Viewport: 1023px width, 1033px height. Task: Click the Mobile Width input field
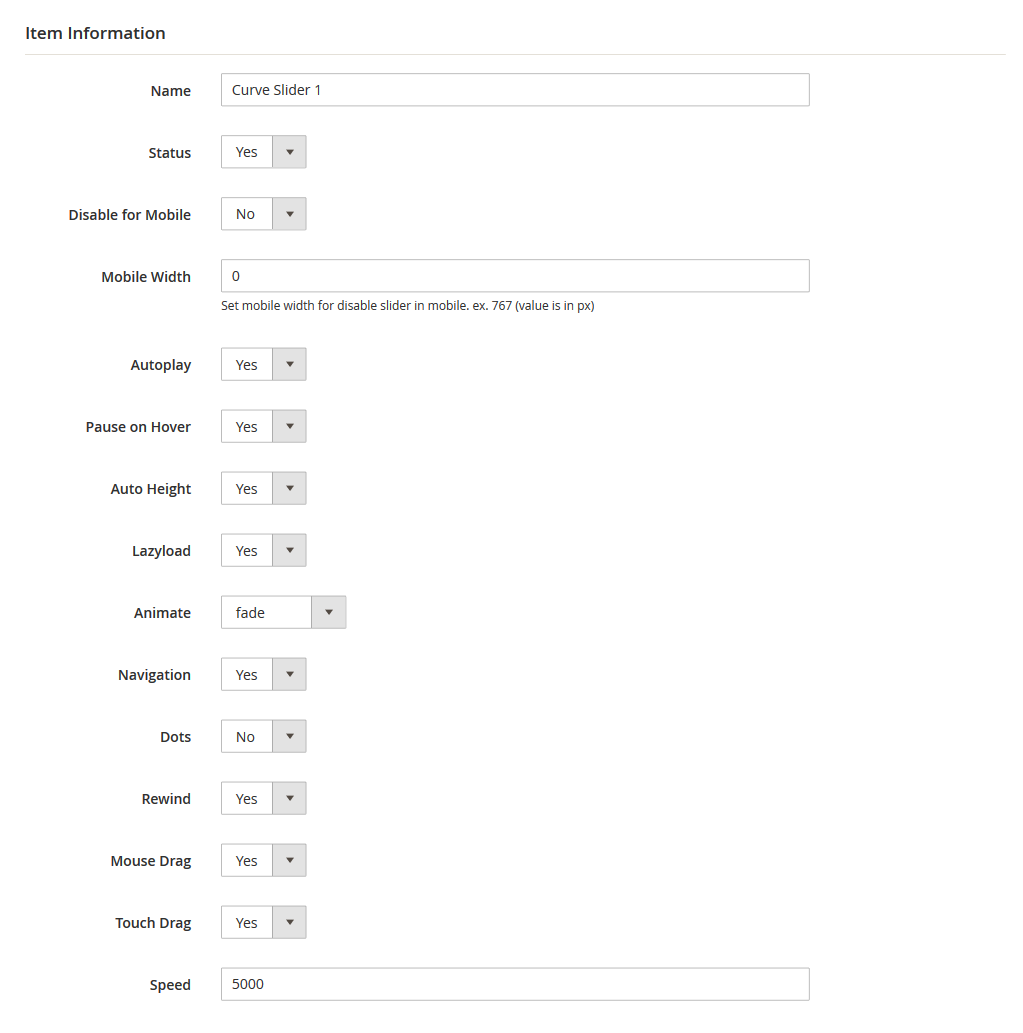(x=514, y=276)
